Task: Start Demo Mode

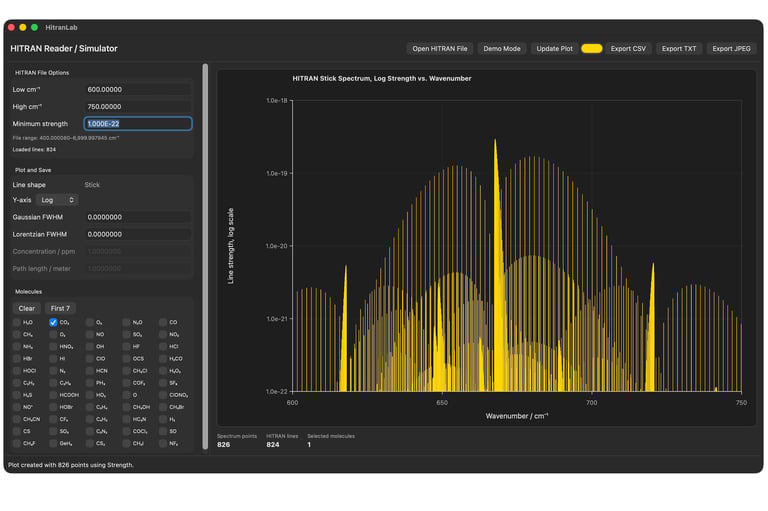Action: 502,49
